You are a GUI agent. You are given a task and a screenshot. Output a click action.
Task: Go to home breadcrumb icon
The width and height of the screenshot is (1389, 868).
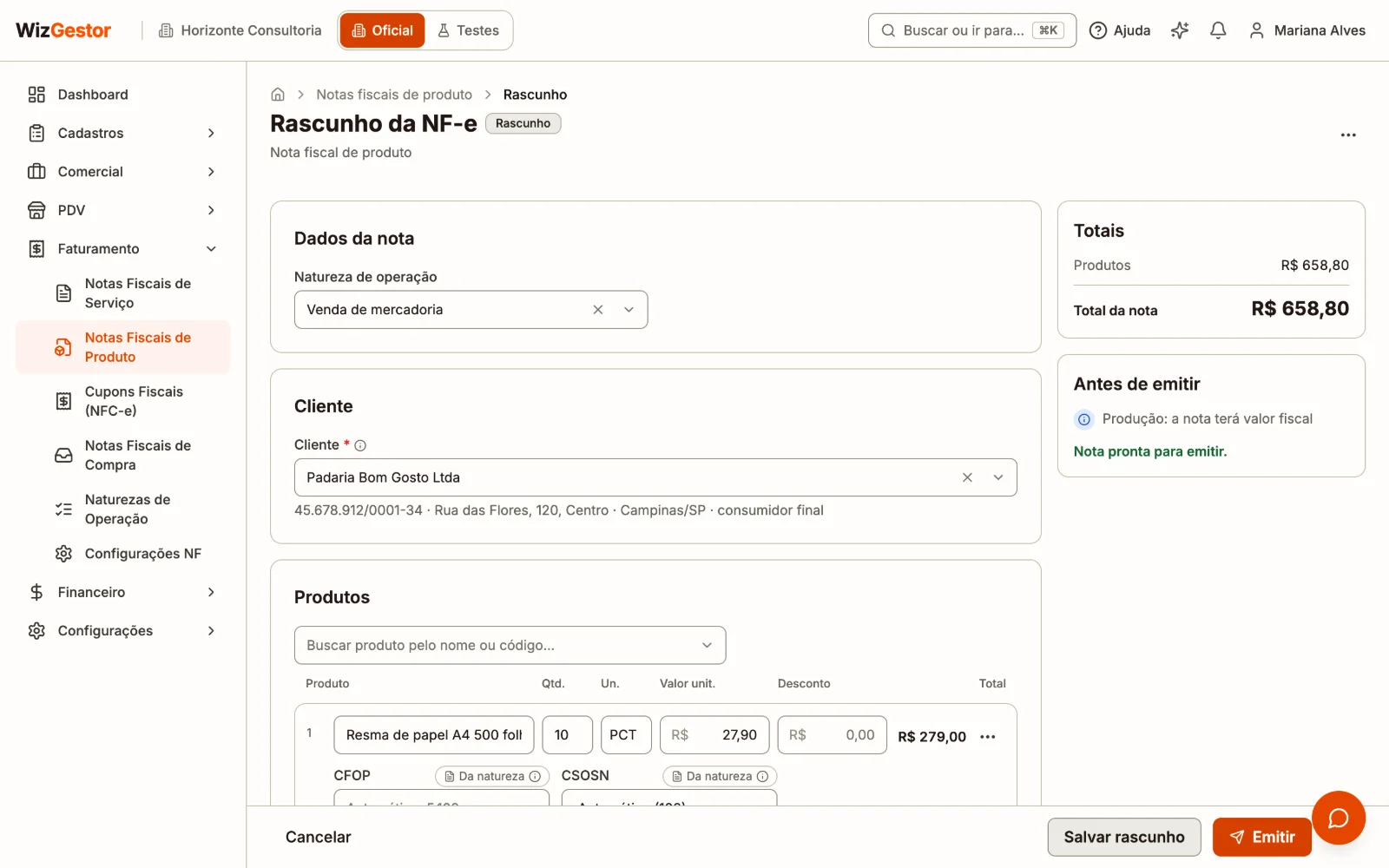tap(278, 95)
